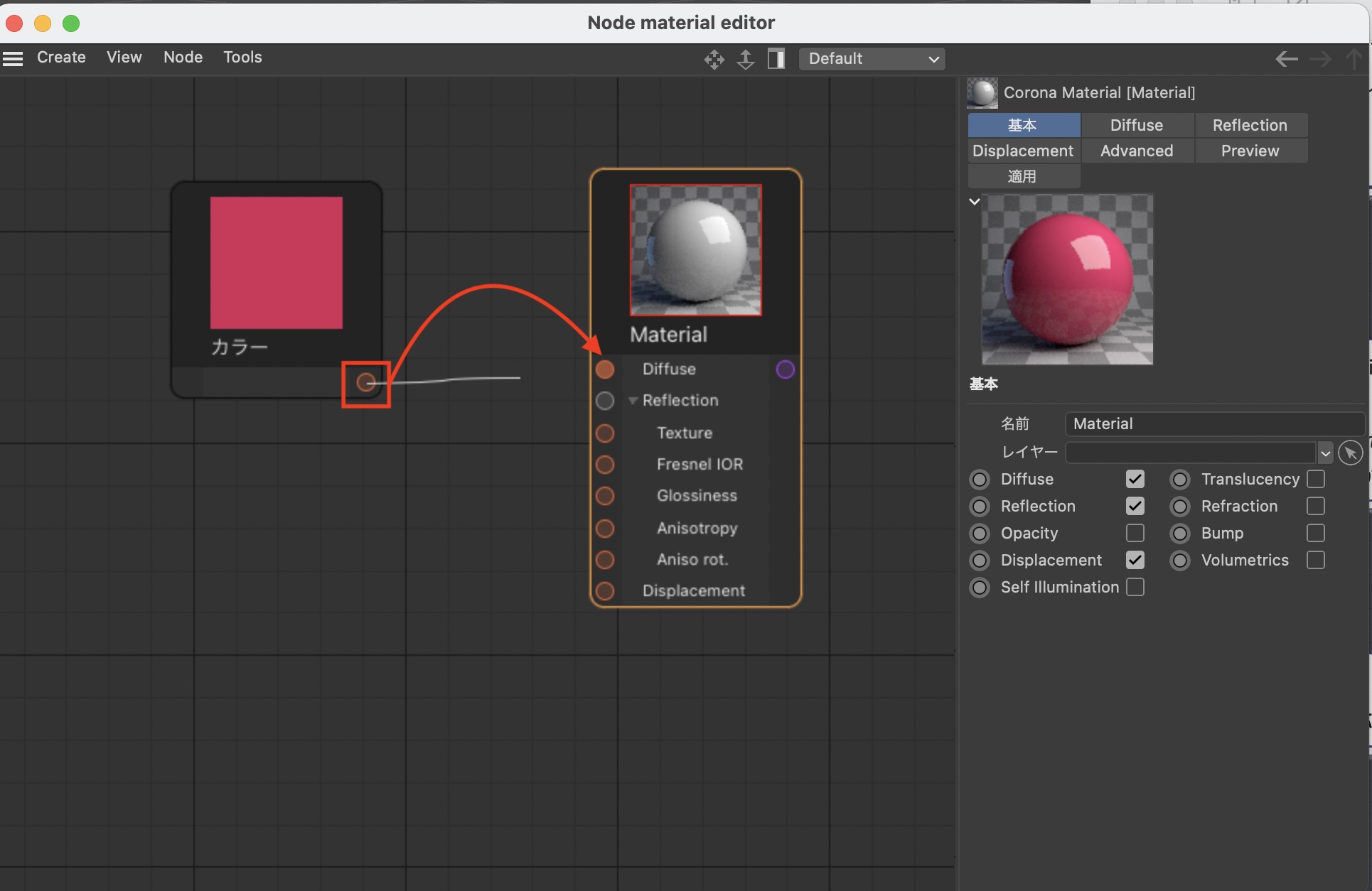Image resolution: width=1372 pixels, height=891 pixels.
Task: Toggle the split panel layout icon
Action: point(776,59)
